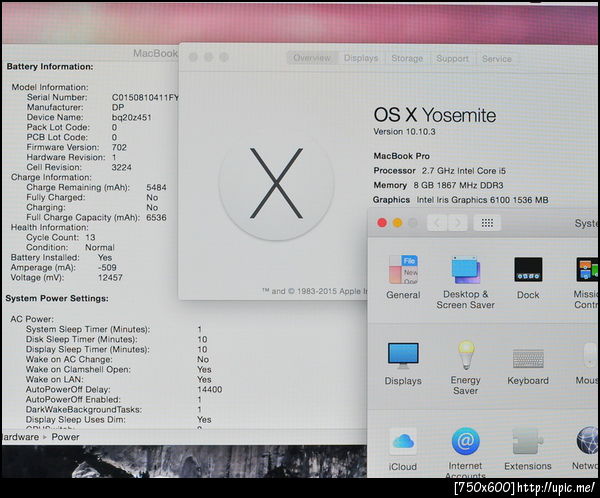Select Cycle Count value 13
Screen dimensions: 600x498
point(90,238)
